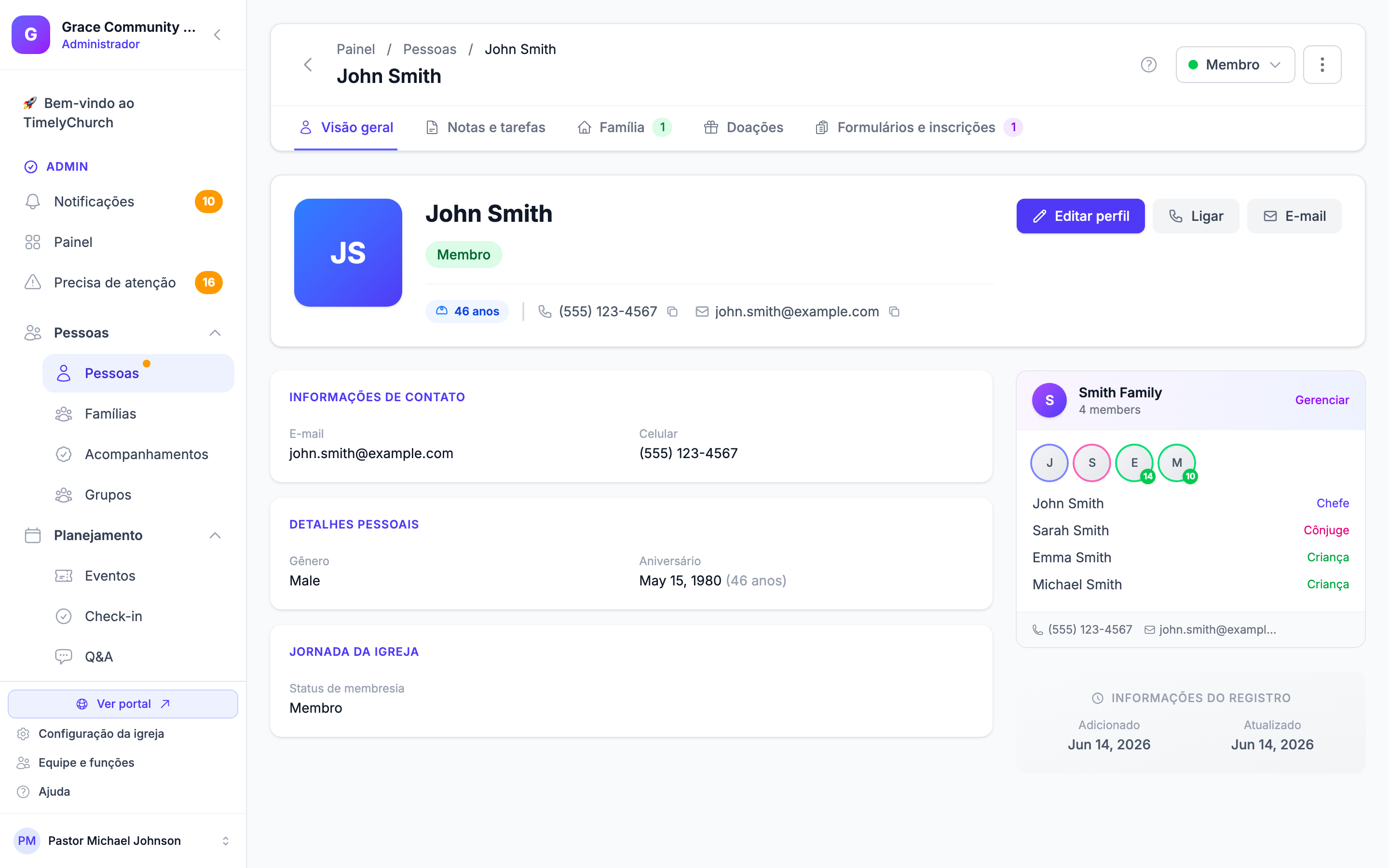Collapse the Planejamento sidebar section
The width and height of the screenshot is (1389, 868).
pyautogui.click(x=215, y=536)
